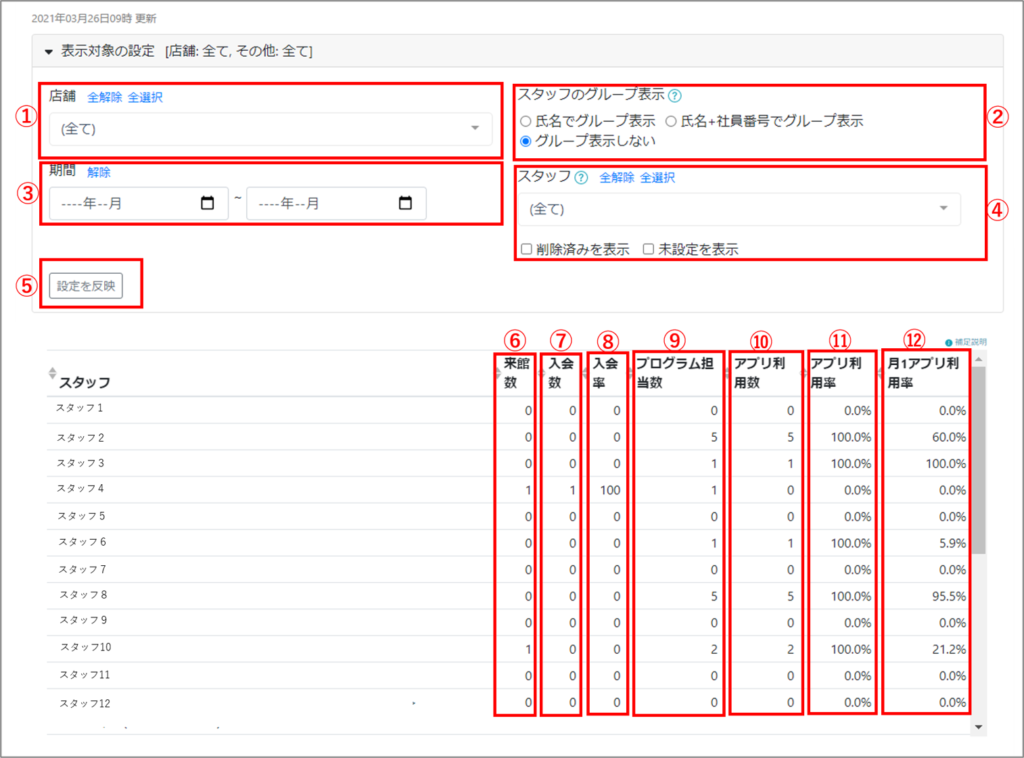Screen dimensions: 1024x758
Task: Click 全解除 link for 店舗
Action: (x=105, y=97)
